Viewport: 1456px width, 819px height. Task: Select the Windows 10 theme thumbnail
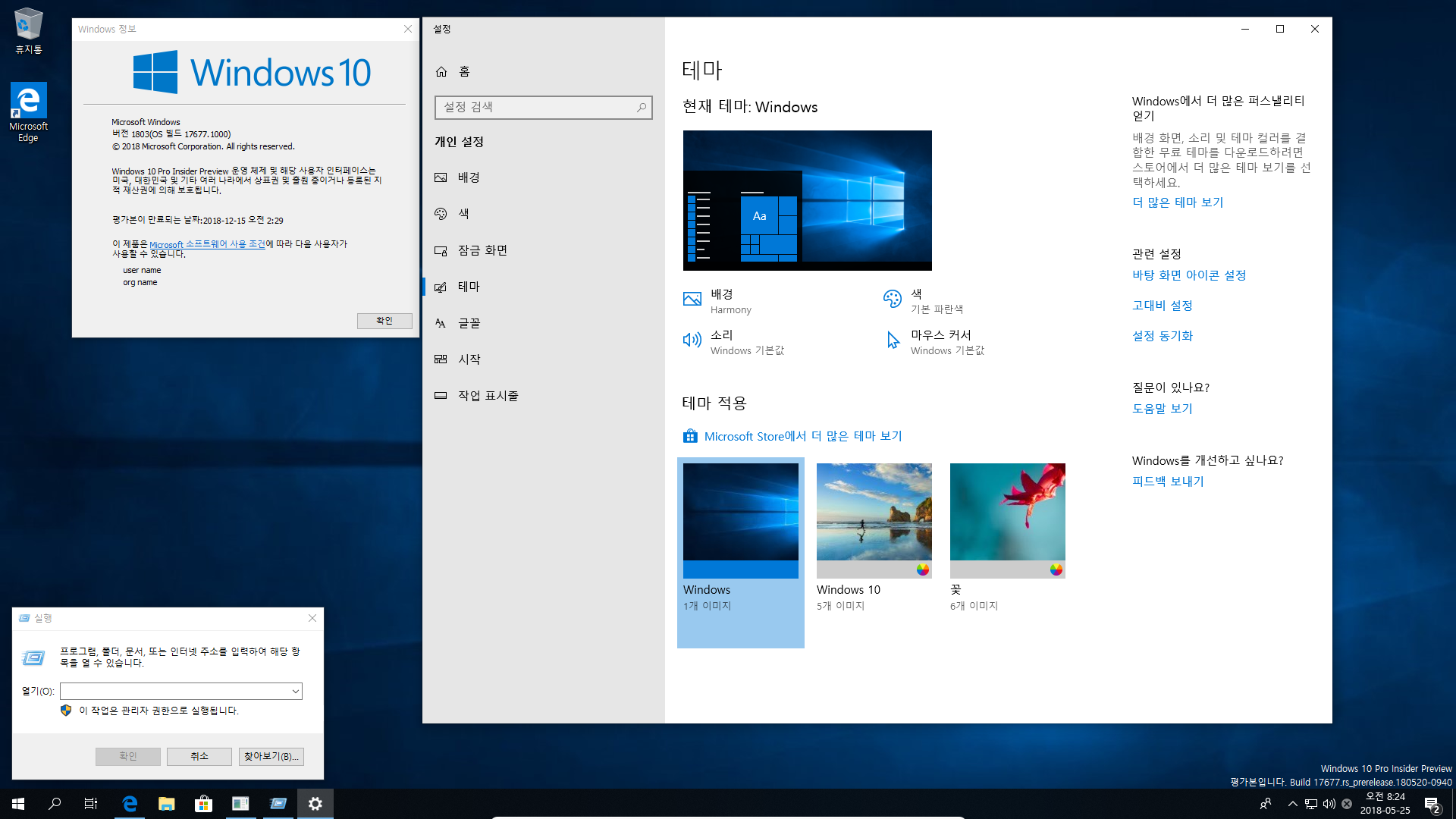click(x=874, y=520)
